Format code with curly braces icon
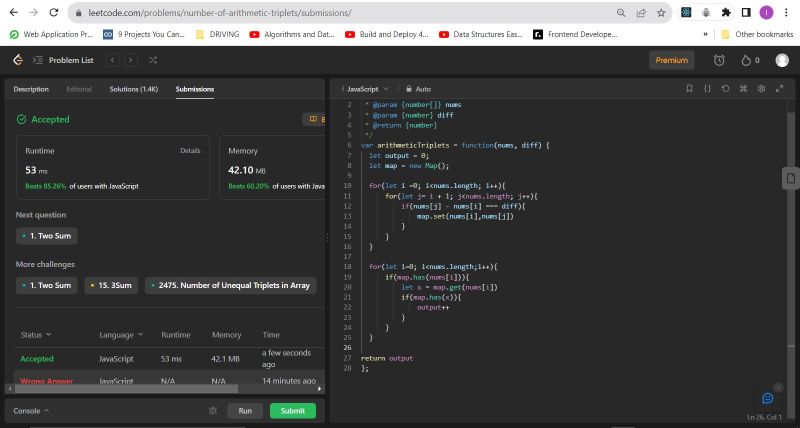800x428 pixels. pos(707,88)
